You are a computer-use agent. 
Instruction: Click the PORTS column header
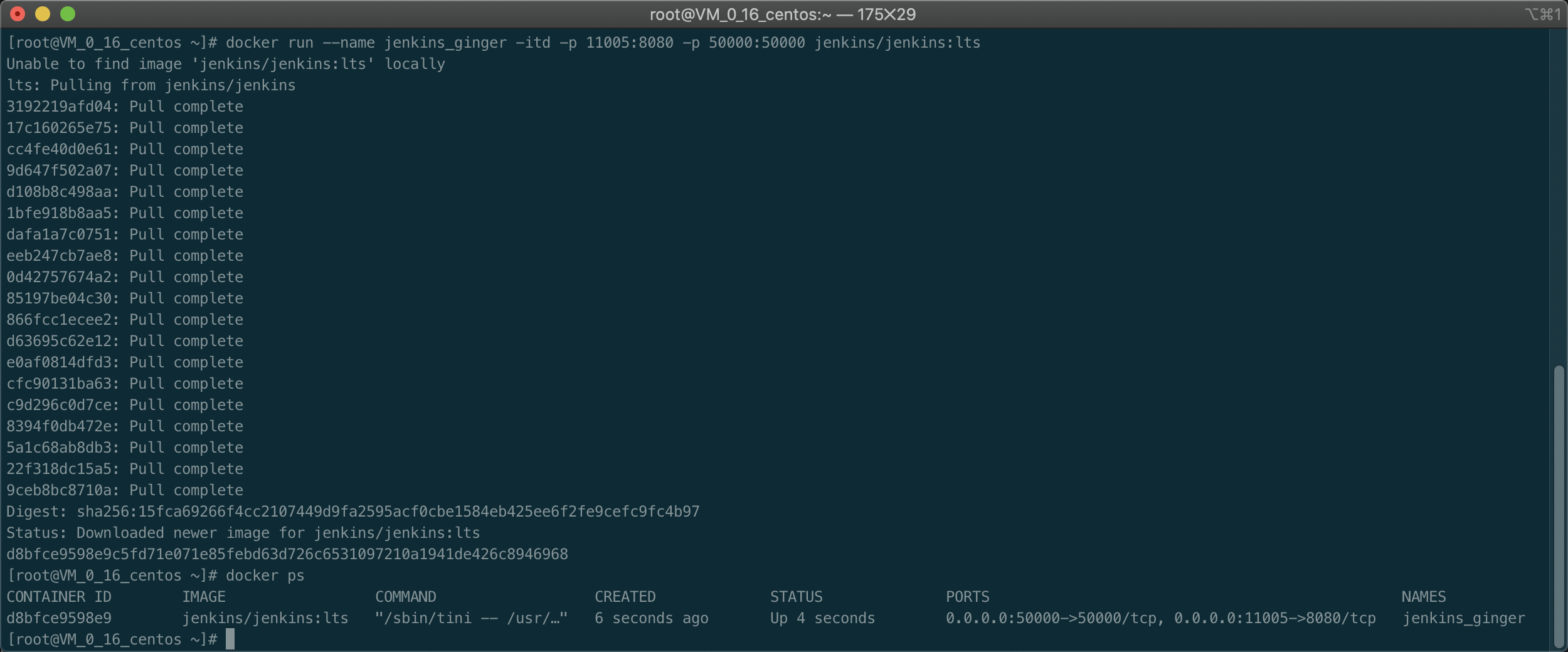click(x=967, y=597)
